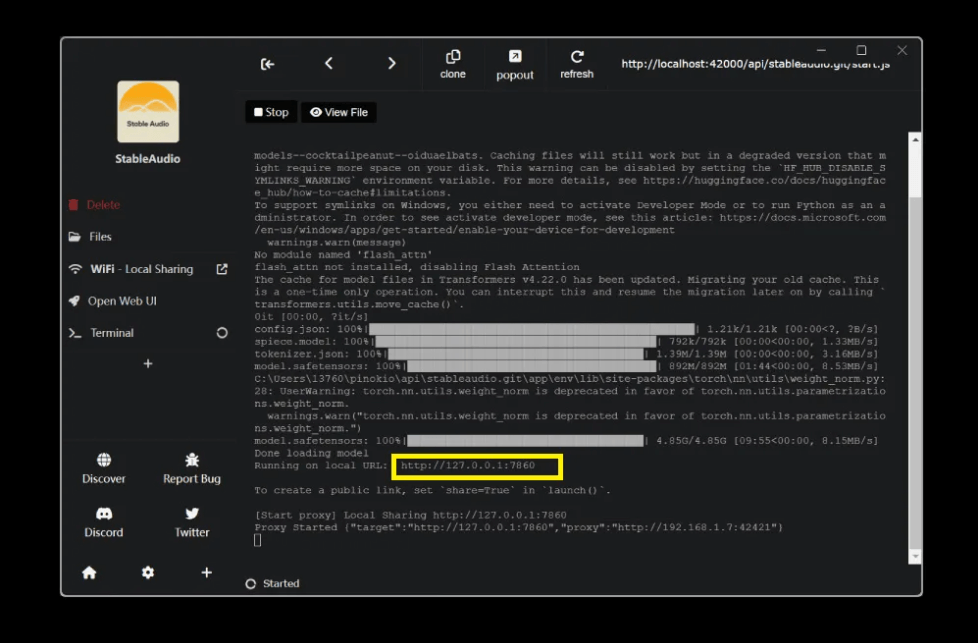Click the 'Done loading model' line
The width and height of the screenshot is (978, 643).
[311, 453]
